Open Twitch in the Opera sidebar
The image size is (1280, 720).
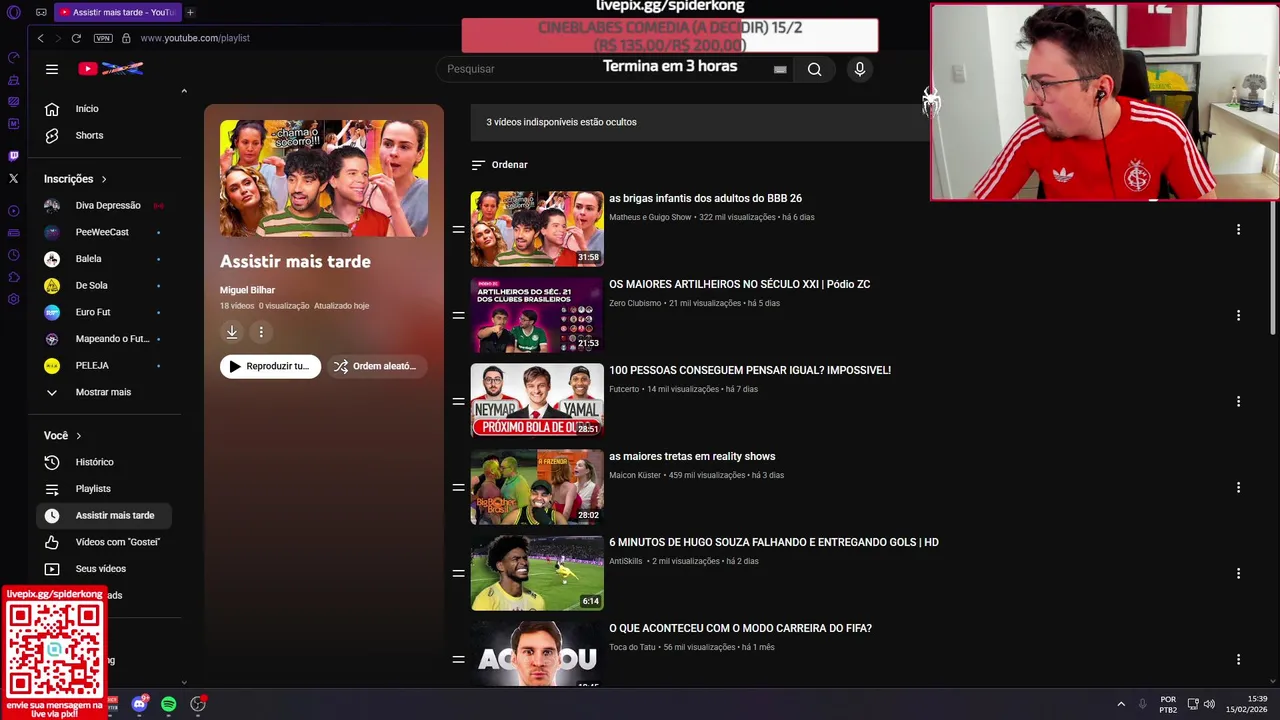click(13, 155)
